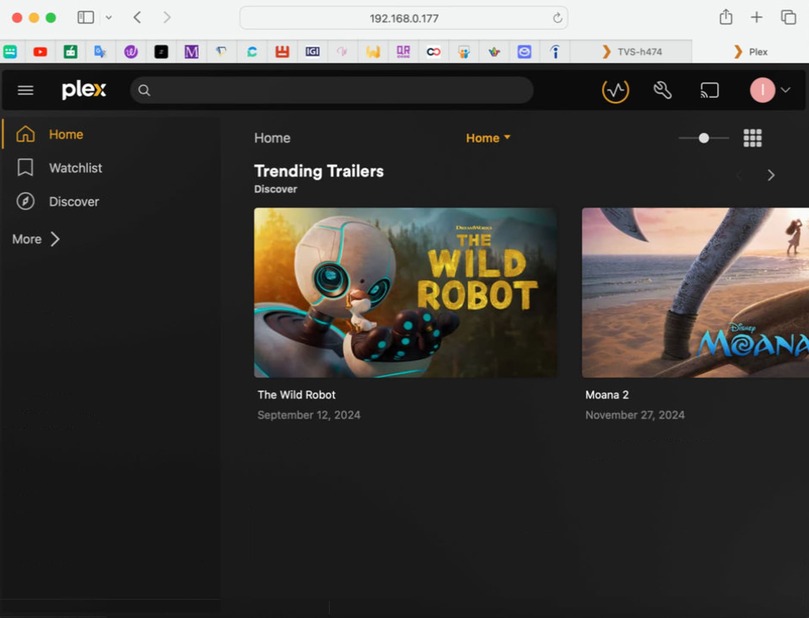Click the Watchlist bookmark icon
The image size is (809, 618).
coord(25,168)
